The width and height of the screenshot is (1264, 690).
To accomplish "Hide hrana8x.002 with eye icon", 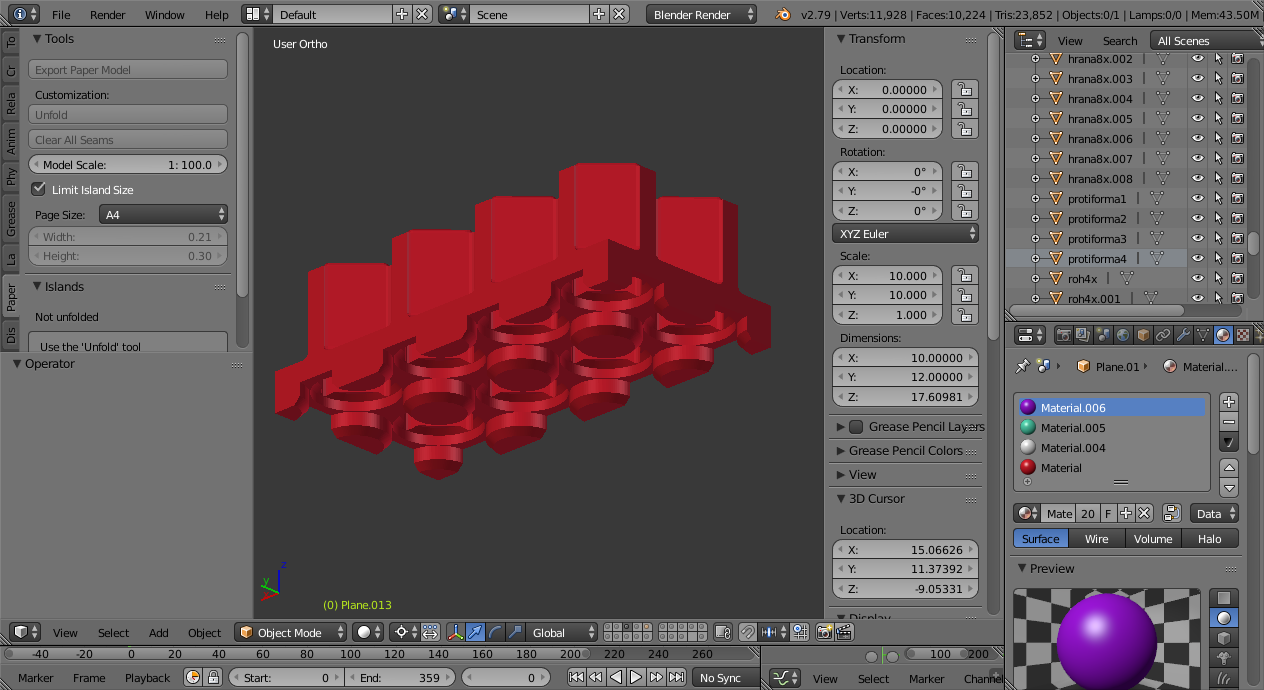I will (x=1198, y=59).
